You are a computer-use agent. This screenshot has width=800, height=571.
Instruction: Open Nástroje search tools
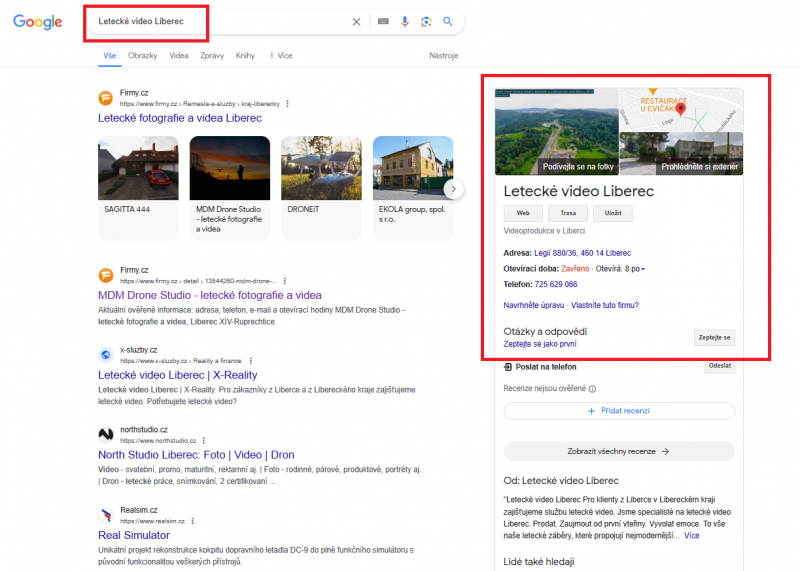pyautogui.click(x=443, y=56)
